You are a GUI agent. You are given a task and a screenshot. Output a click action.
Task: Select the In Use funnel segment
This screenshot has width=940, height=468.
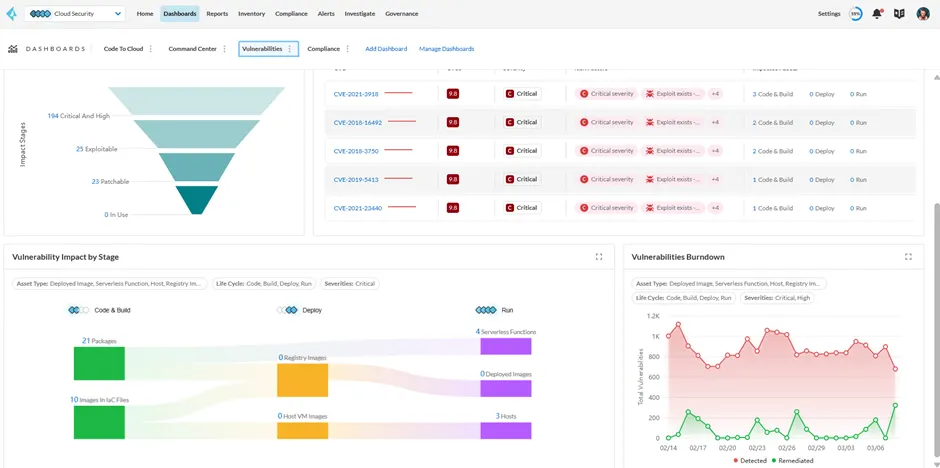[197, 200]
